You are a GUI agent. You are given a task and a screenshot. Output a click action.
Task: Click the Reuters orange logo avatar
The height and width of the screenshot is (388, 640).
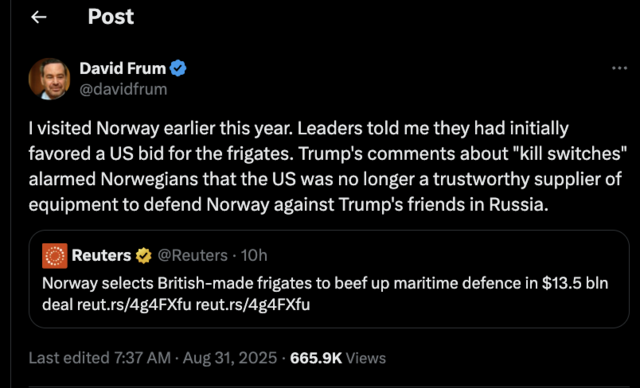(55, 256)
